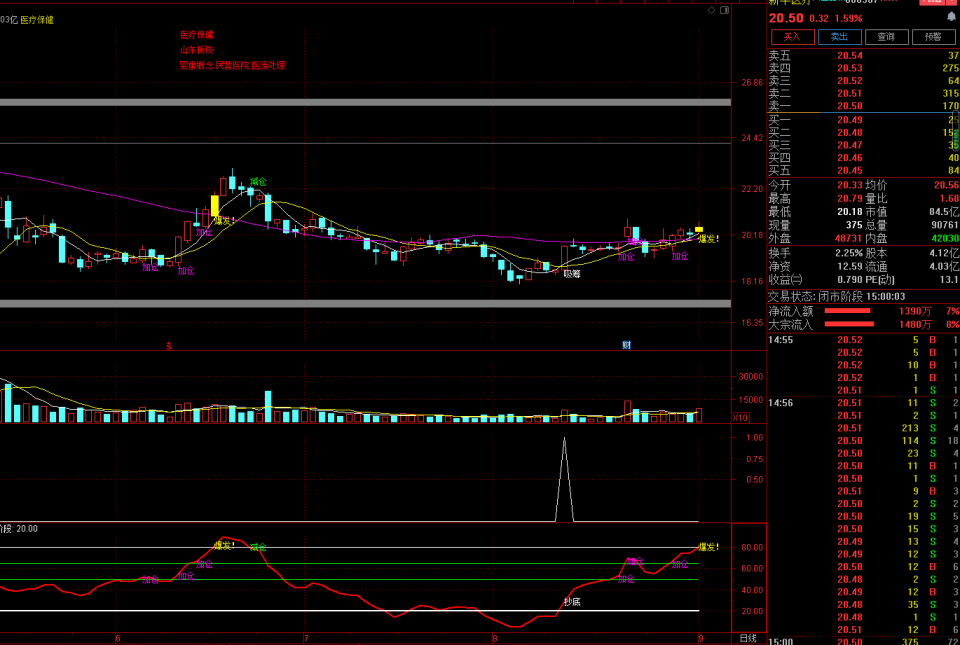This screenshot has height=645, width=960.
Task: Switch the chart period via 日线
Action: tap(748, 638)
